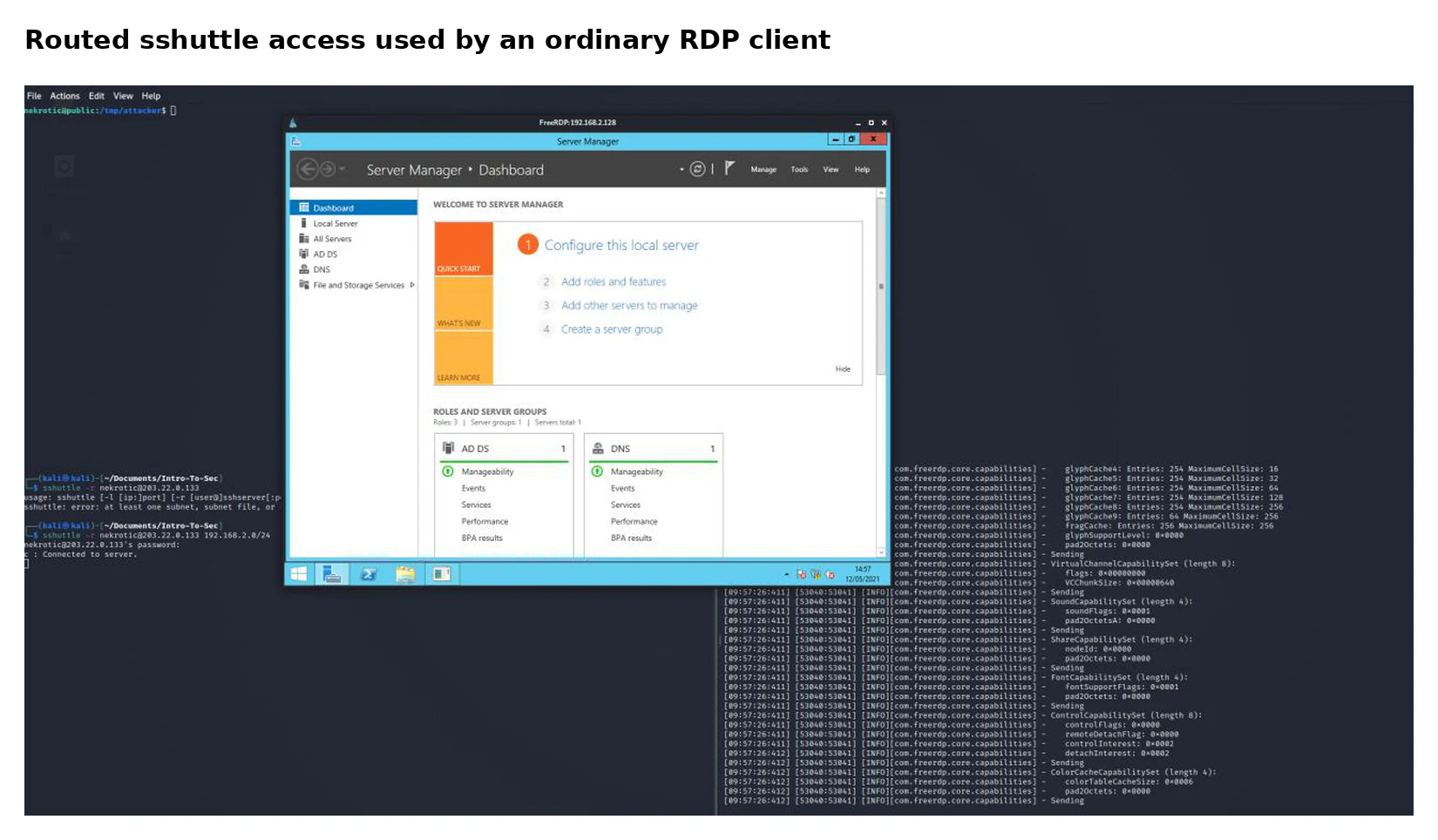Open the navigation history dropdown arrow
The height and width of the screenshot is (840, 1438).
coord(342,169)
